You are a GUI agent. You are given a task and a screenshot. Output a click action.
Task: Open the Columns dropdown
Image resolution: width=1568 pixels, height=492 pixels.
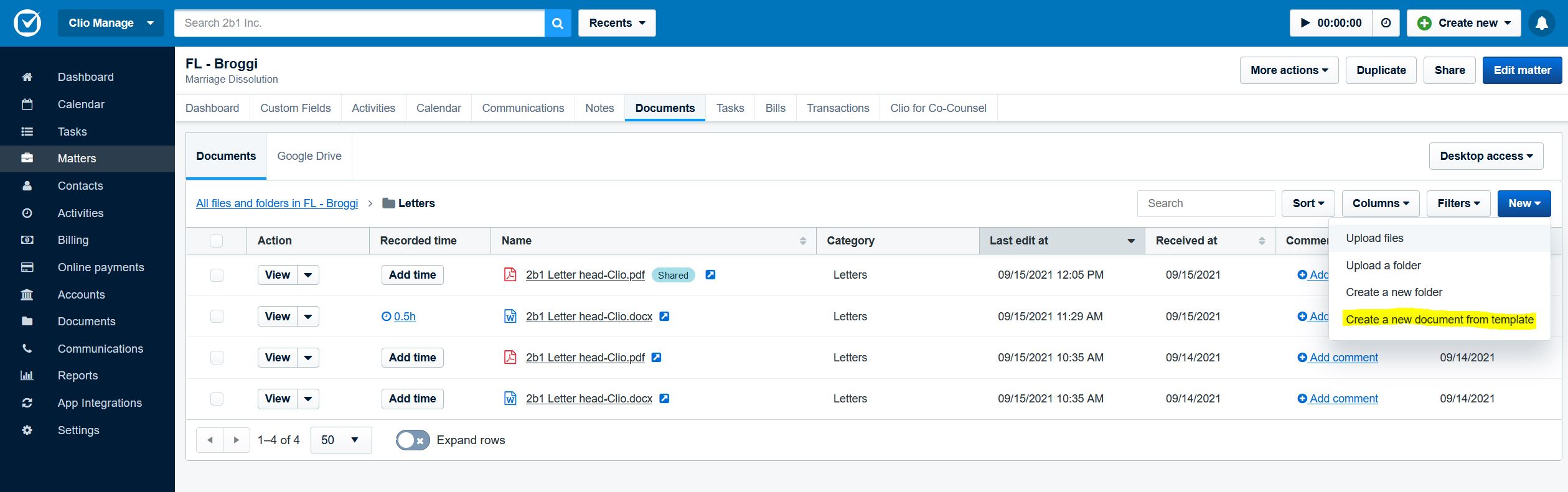tap(1380, 203)
